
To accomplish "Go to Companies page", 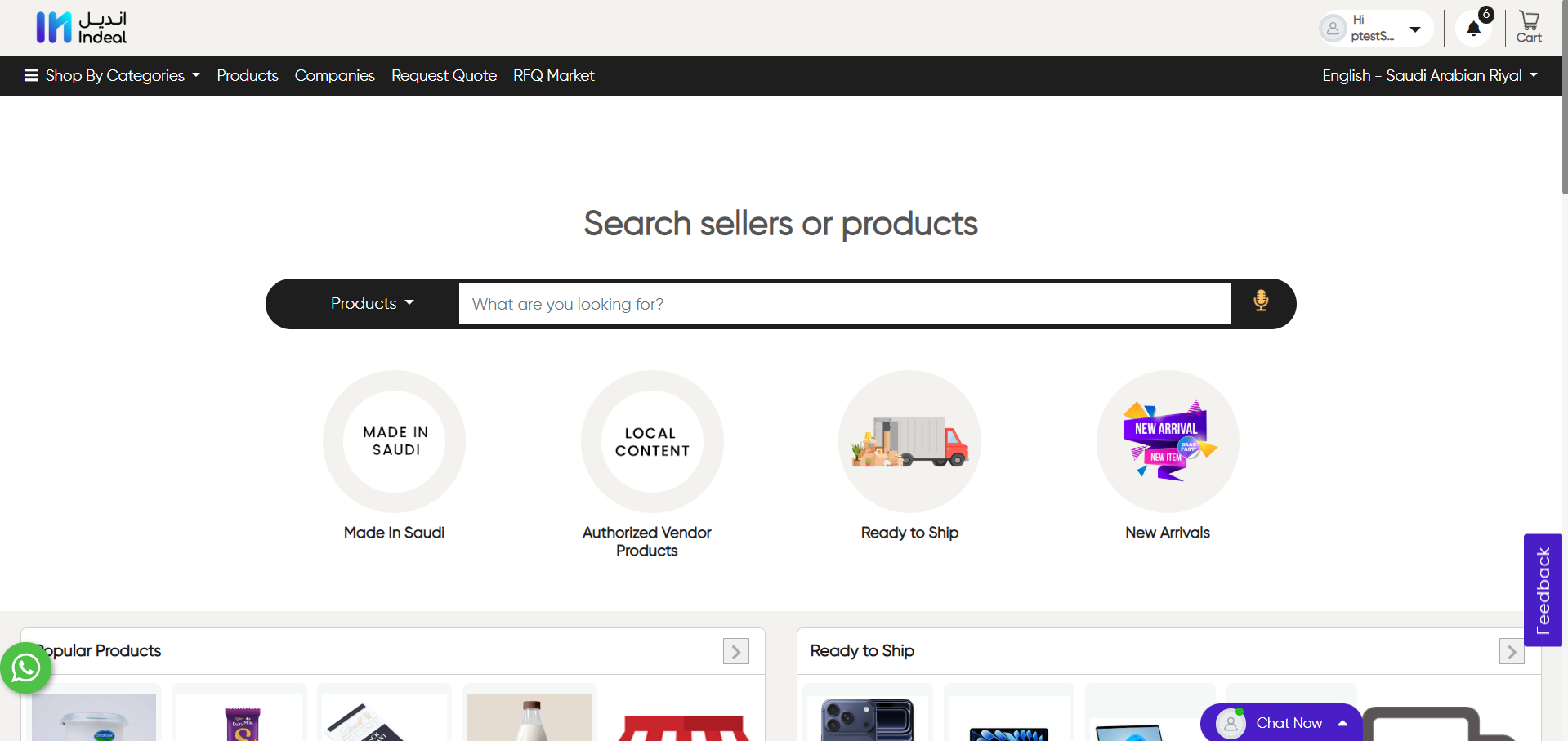I will tap(334, 76).
